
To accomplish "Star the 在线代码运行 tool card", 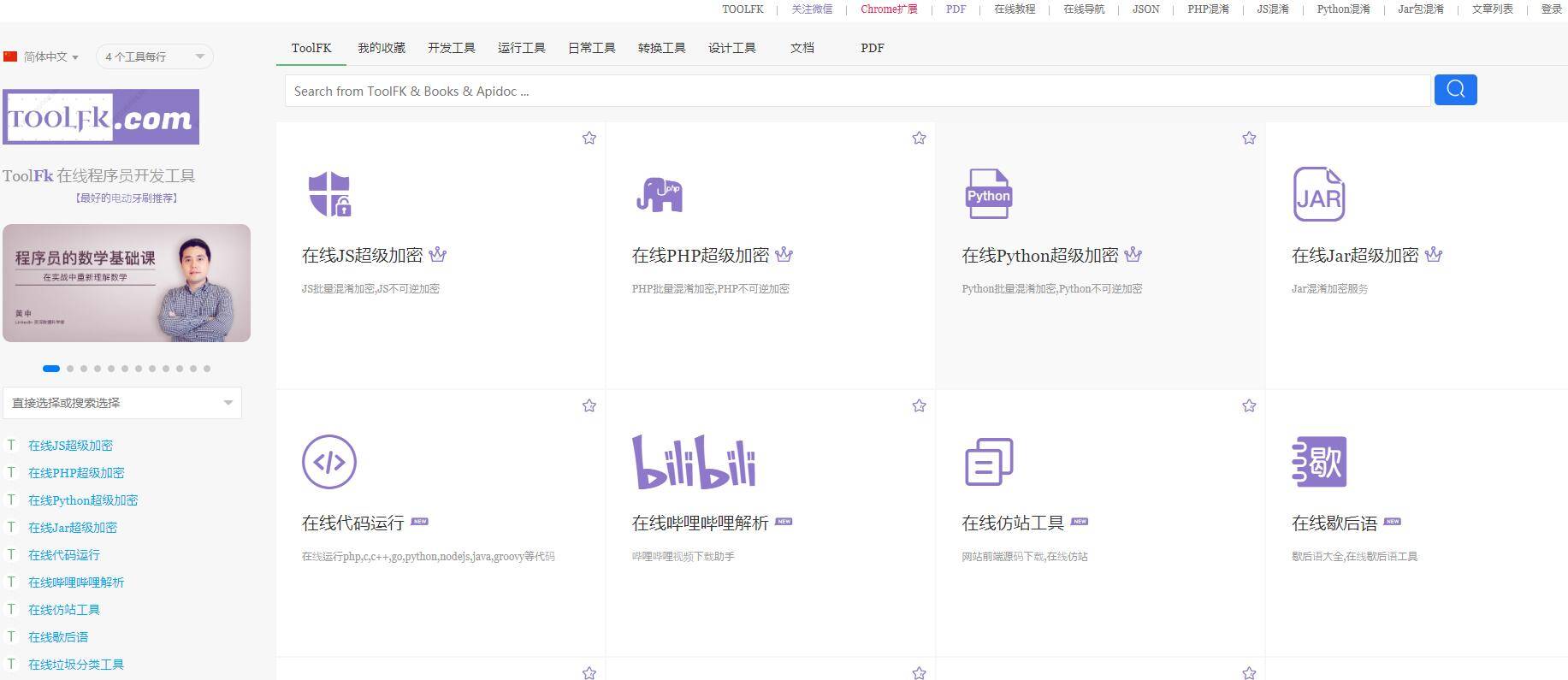I will pos(589,406).
